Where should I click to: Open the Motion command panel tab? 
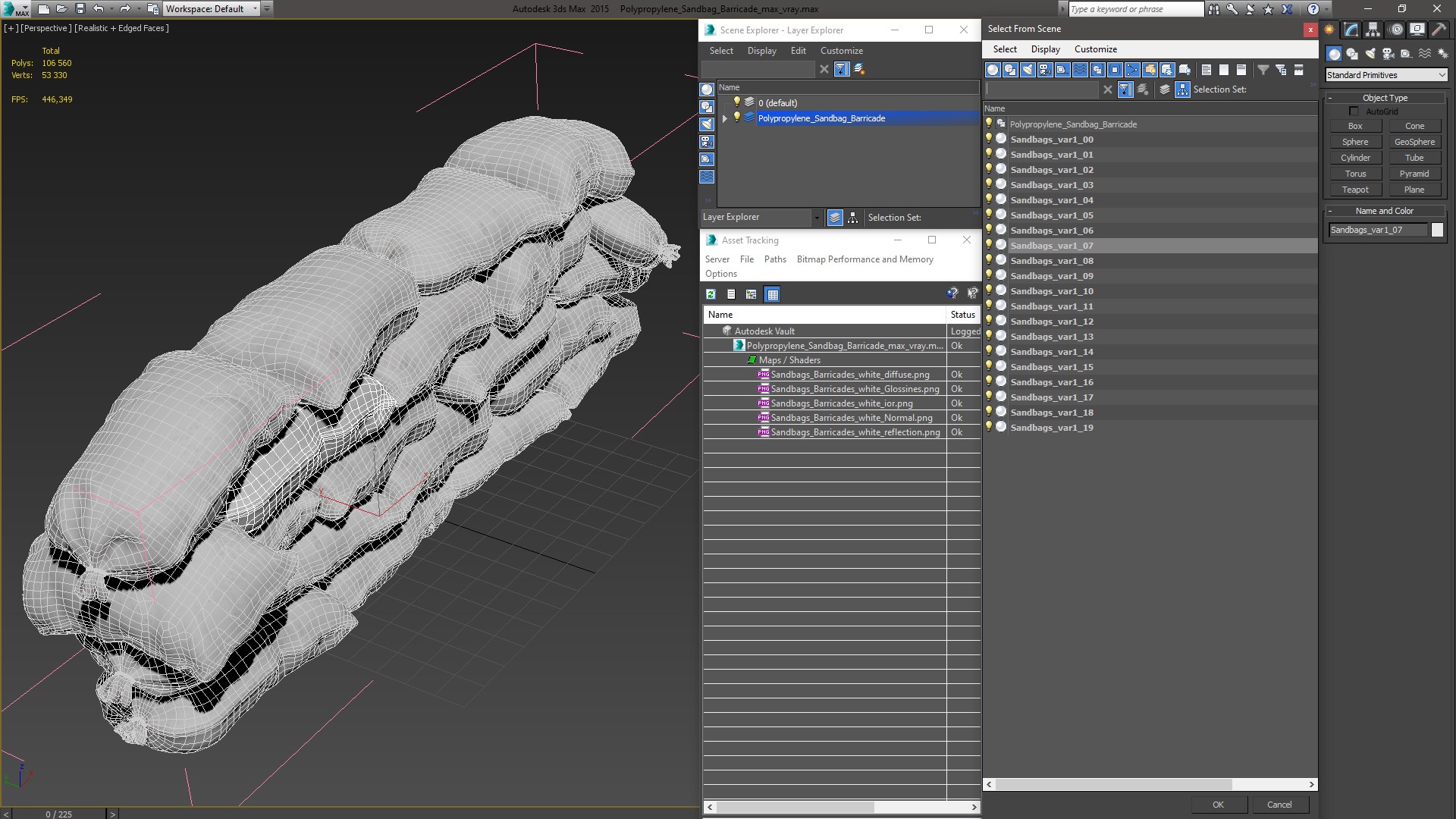coord(1396,30)
